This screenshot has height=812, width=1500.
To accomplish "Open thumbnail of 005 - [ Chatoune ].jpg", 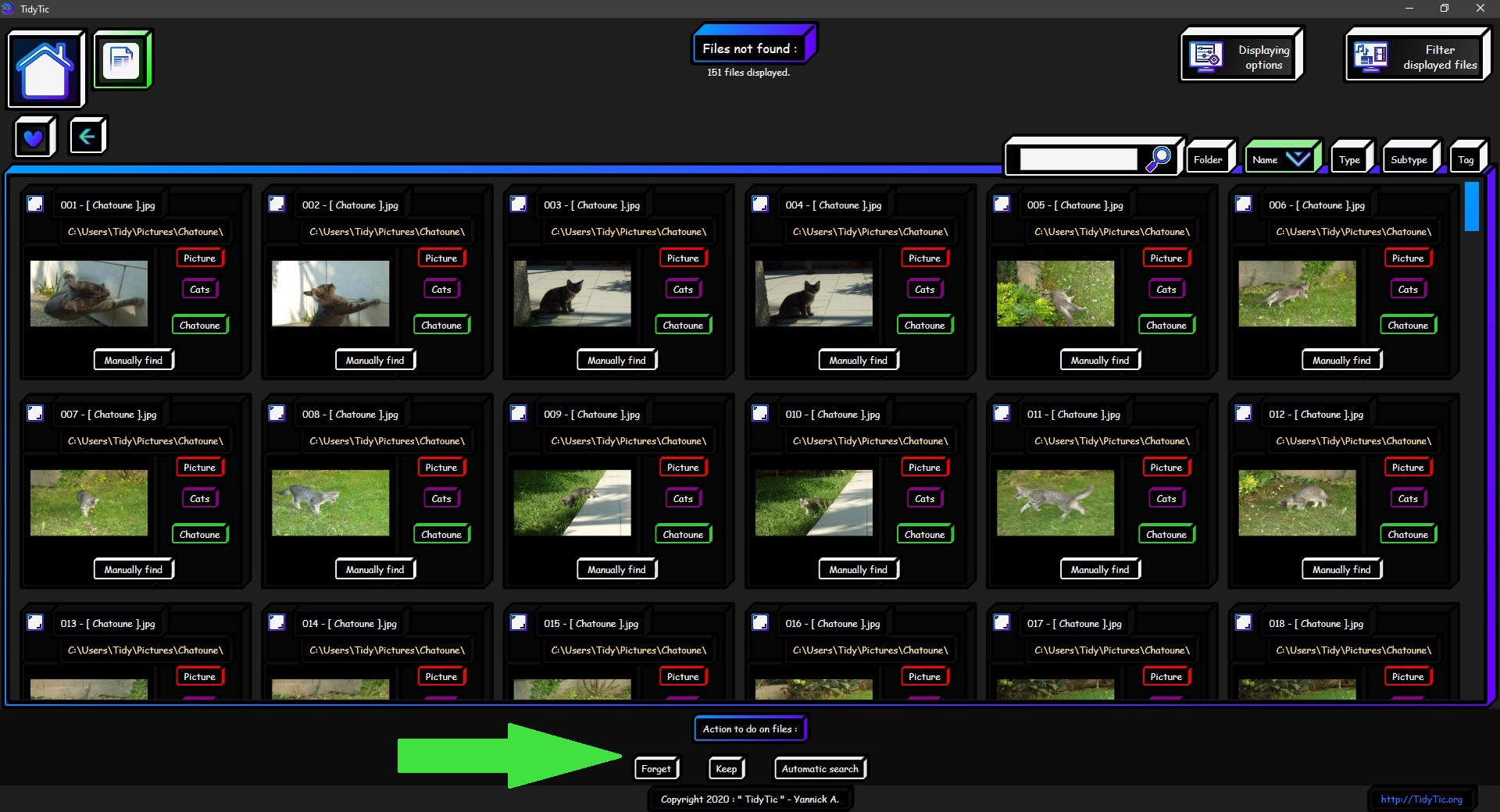I will [x=1055, y=294].
